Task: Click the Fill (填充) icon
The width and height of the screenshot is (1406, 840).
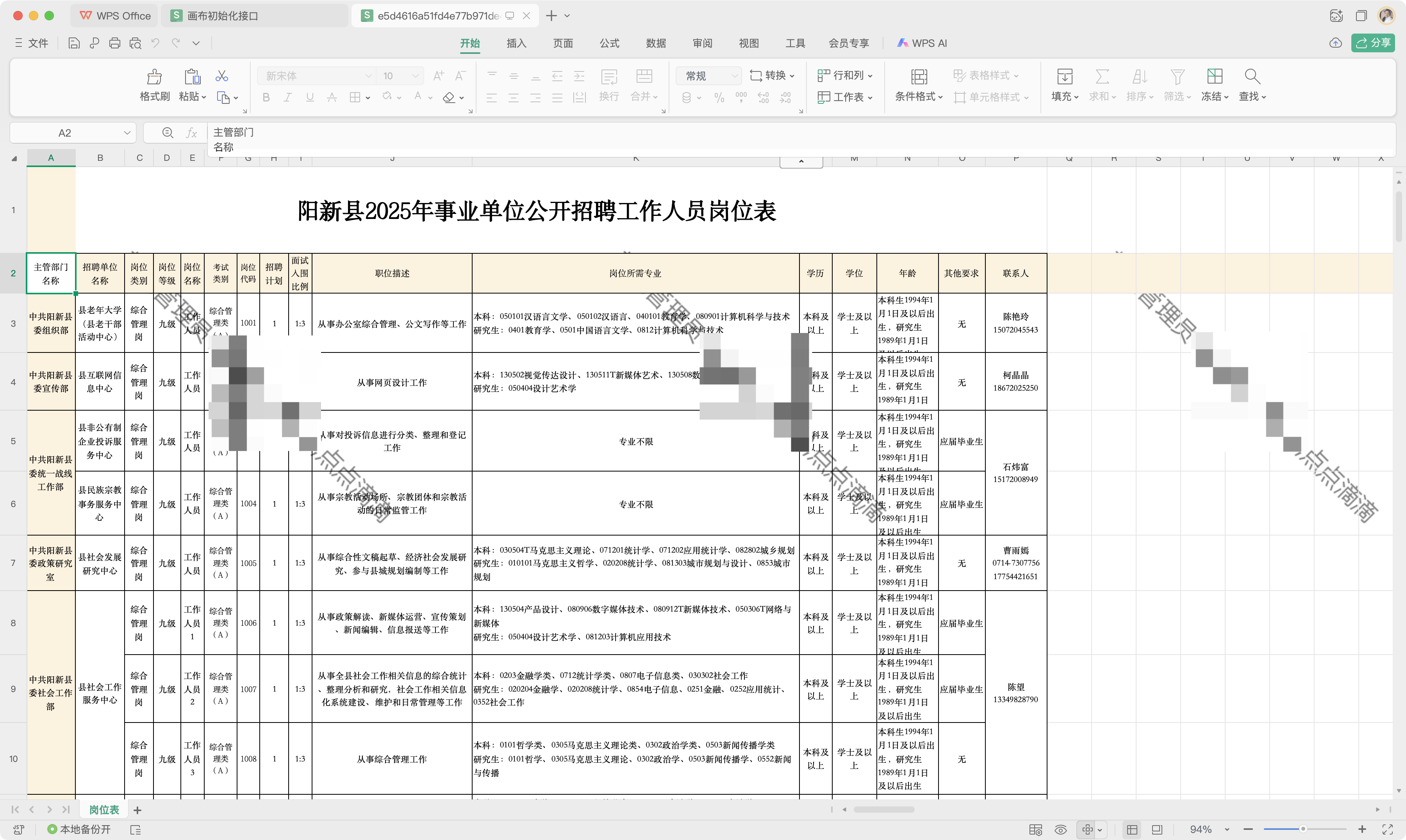Action: click(1065, 77)
